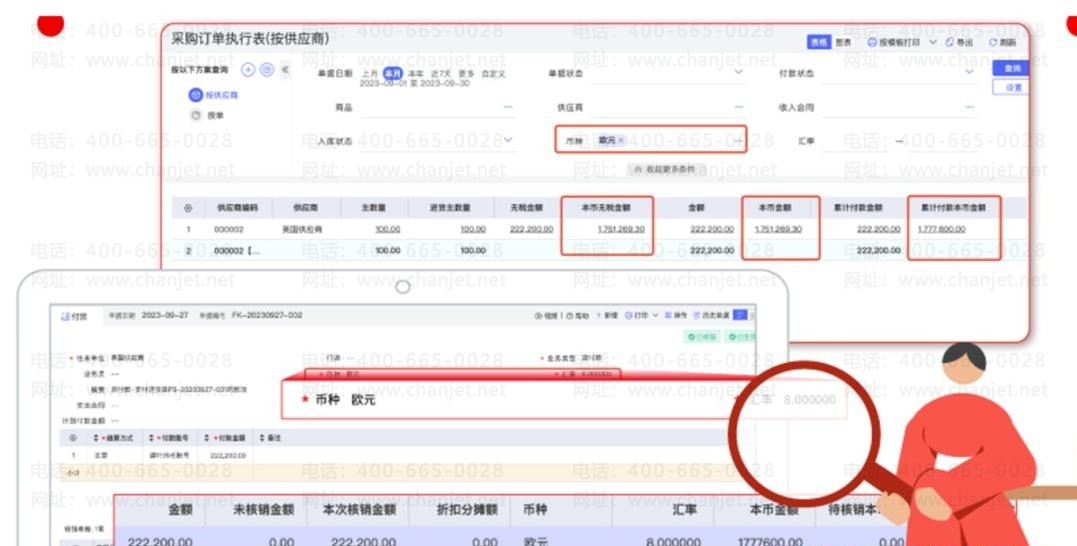Open 历史单据 in the 付款 window
This screenshot has width=1077, height=546.
712,316
